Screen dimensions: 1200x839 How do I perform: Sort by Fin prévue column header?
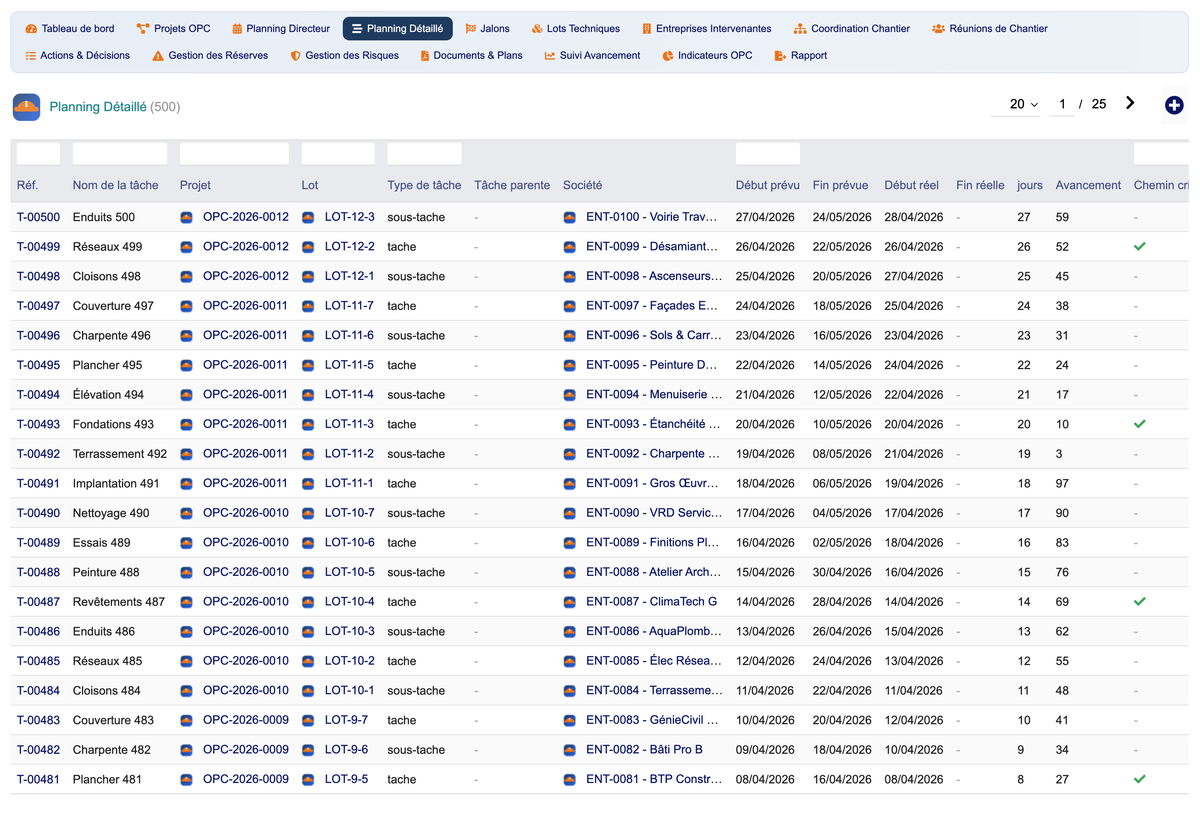[x=841, y=185]
